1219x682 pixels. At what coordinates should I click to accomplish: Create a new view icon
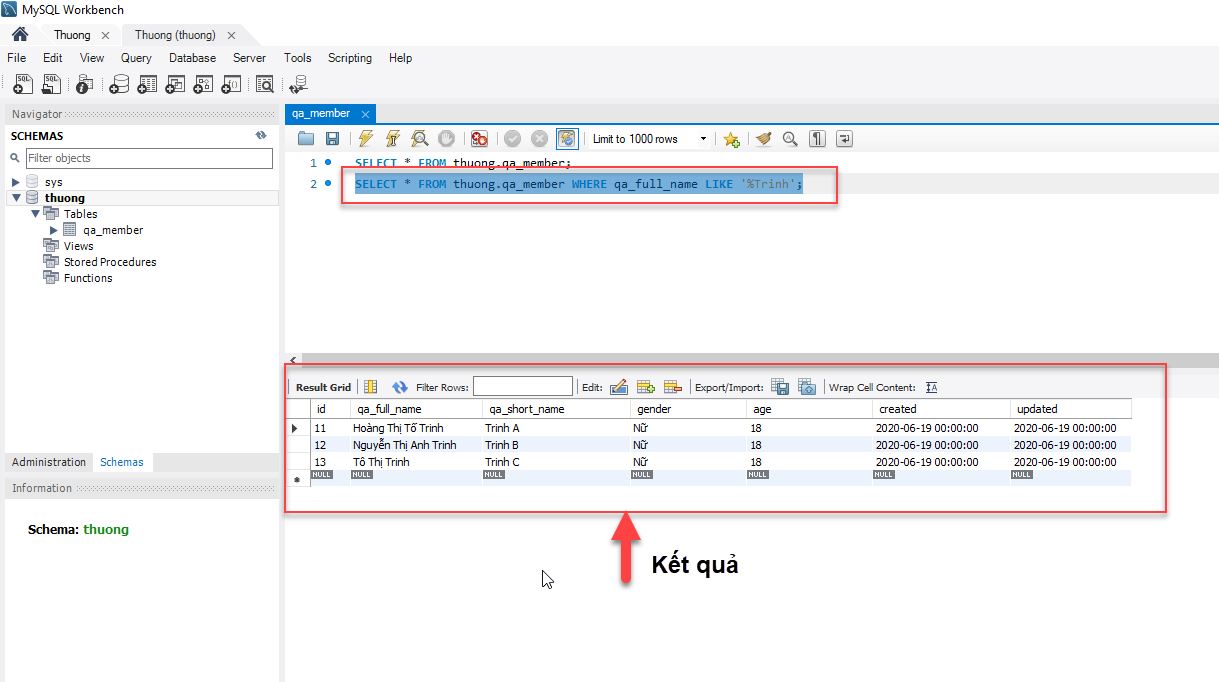pyautogui.click(x=175, y=85)
